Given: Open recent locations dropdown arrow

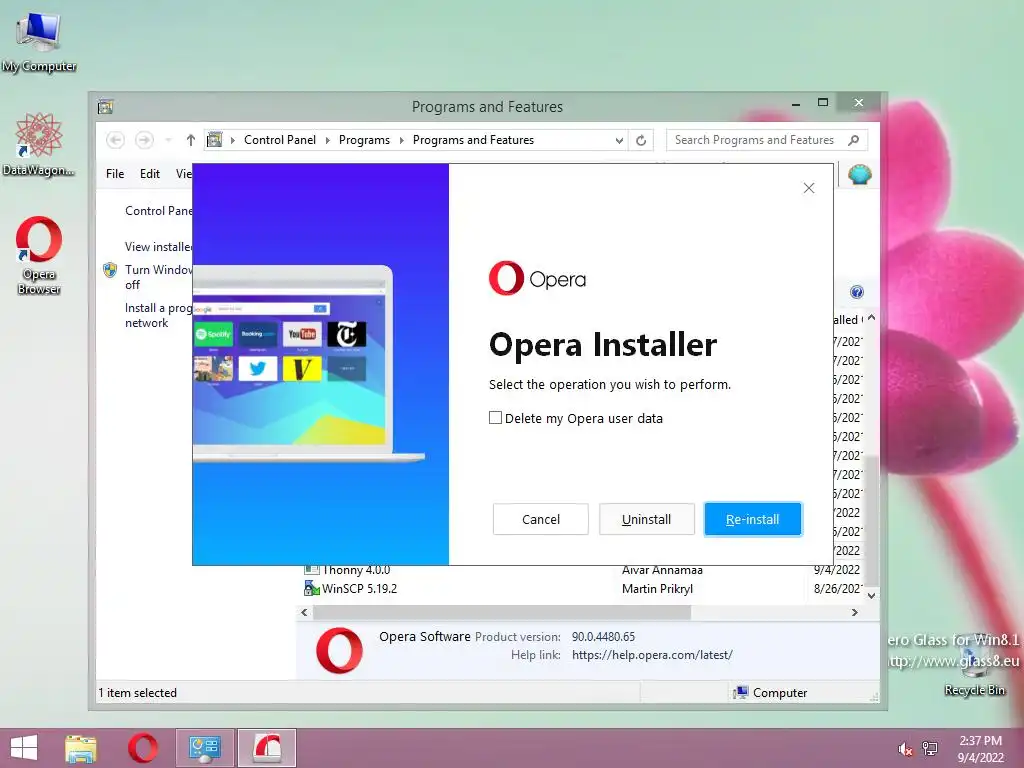Looking at the screenshot, I should pyautogui.click(x=168, y=140).
